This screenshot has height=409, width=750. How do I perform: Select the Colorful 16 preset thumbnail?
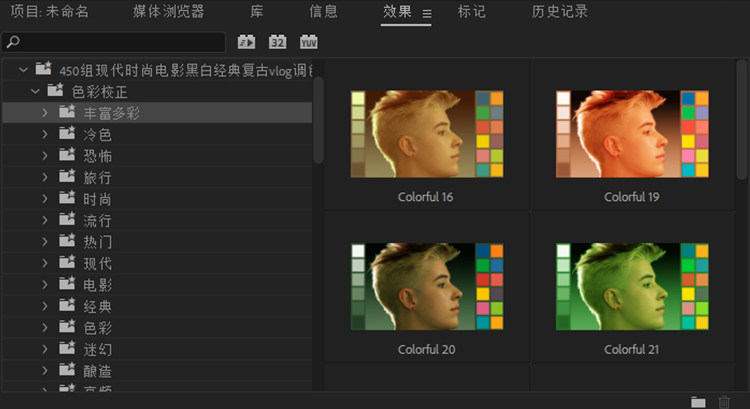click(x=427, y=134)
